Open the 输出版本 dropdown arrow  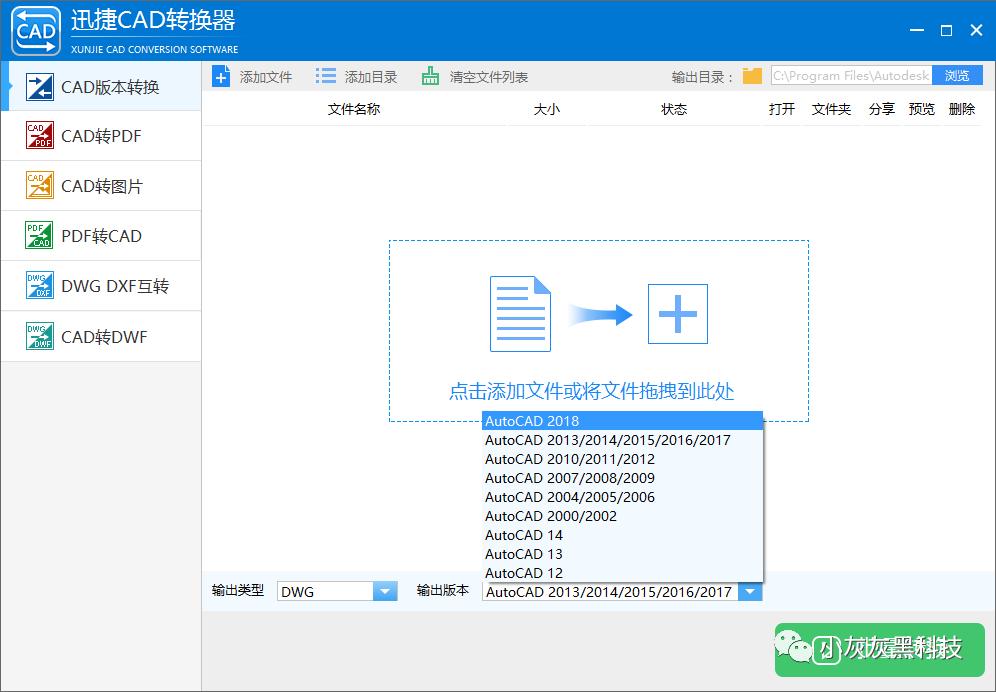(x=750, y=591)
